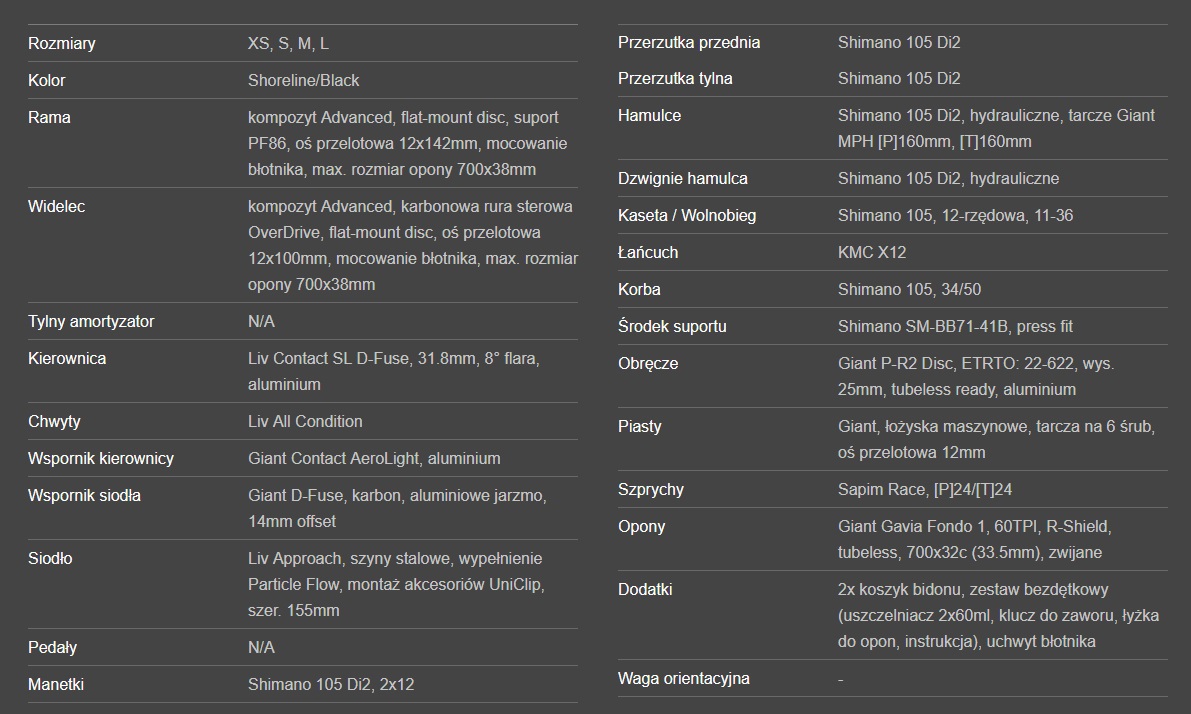Click the Rama specification label
1191x714 pixels.
click(50, 117)
